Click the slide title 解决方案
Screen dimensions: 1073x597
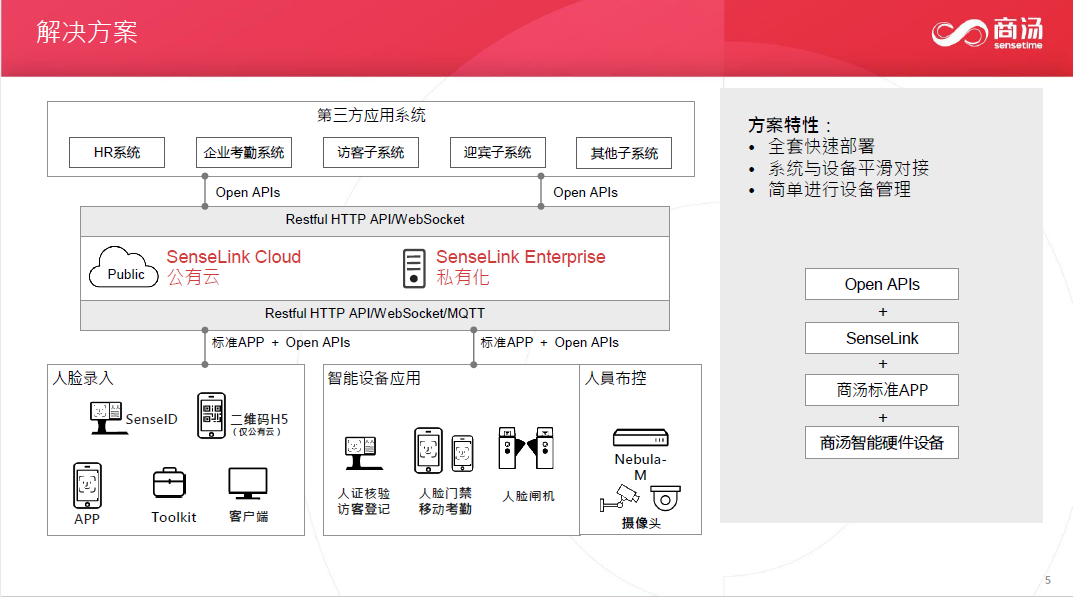click(x=87, y=33)
